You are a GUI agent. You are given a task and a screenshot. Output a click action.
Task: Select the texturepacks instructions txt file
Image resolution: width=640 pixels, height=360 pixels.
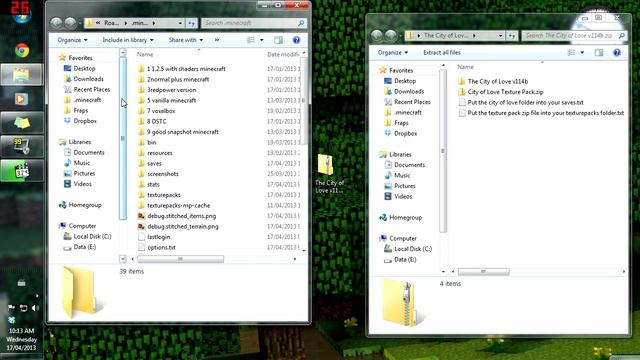[545, 113]
